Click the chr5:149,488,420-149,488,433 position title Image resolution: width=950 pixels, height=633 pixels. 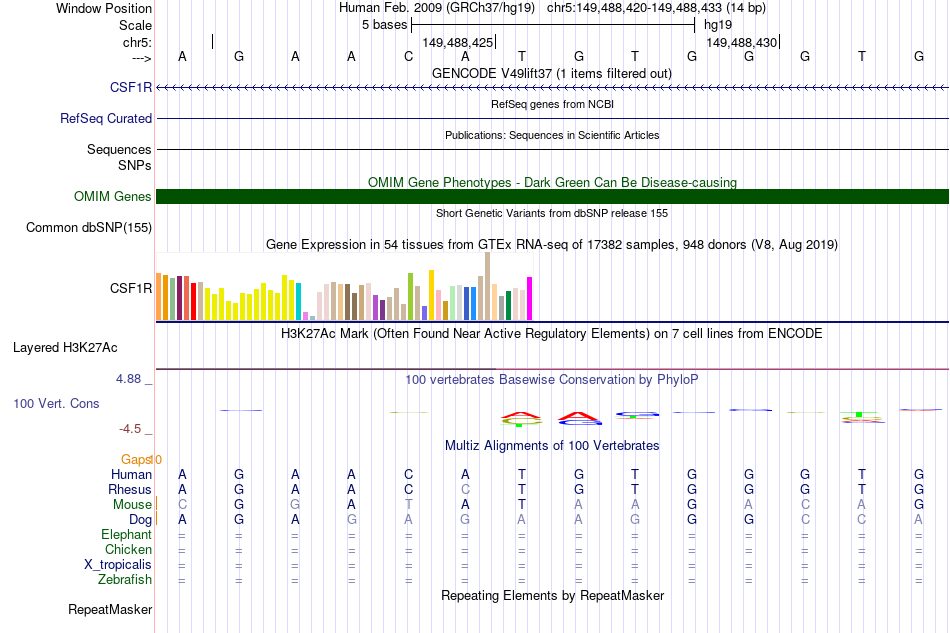tap(656, 8)
